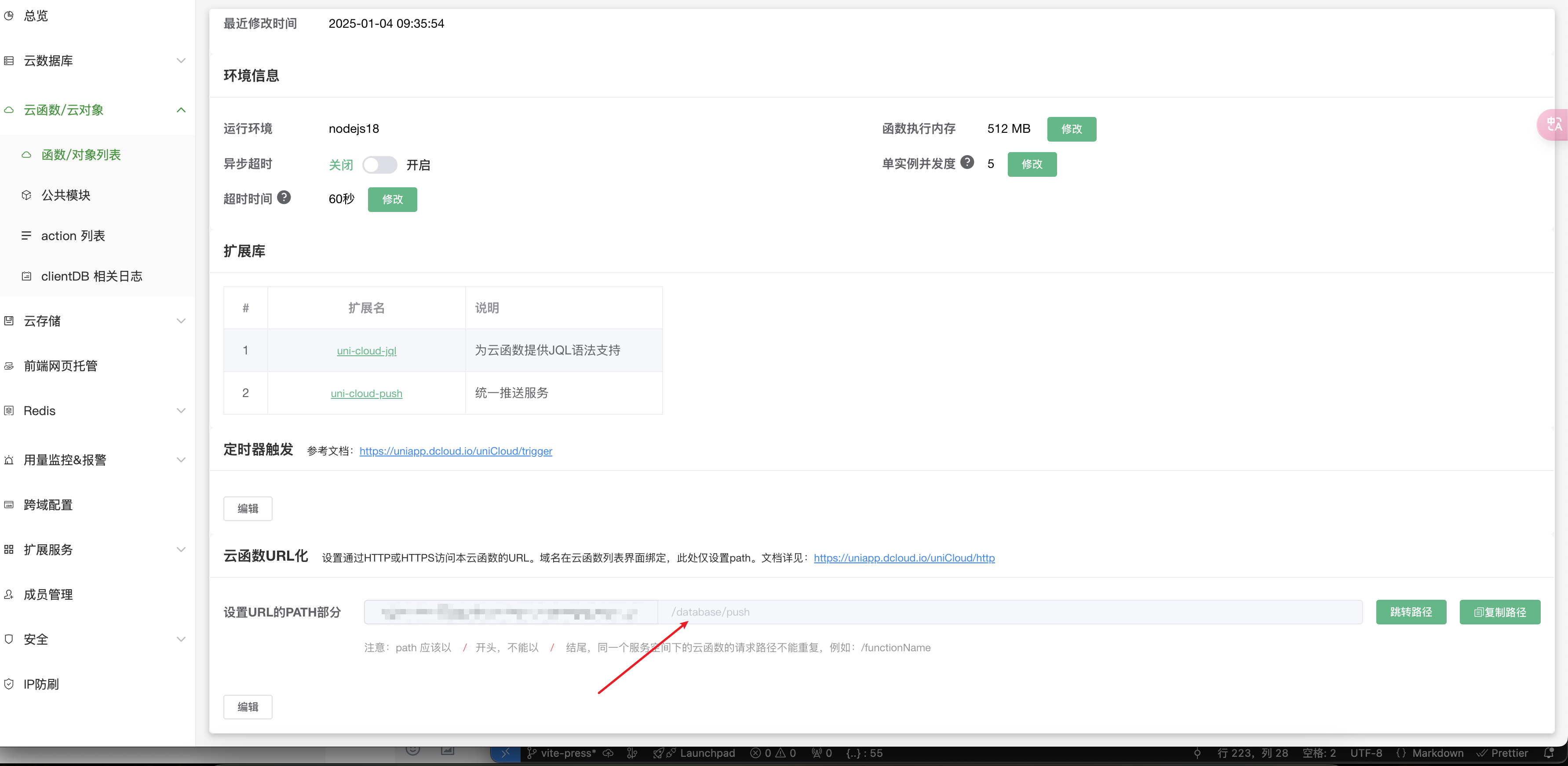Click the nodejs18 runtime value
The height and width of the screenshot is (766, 1568).
coord(354,129)
